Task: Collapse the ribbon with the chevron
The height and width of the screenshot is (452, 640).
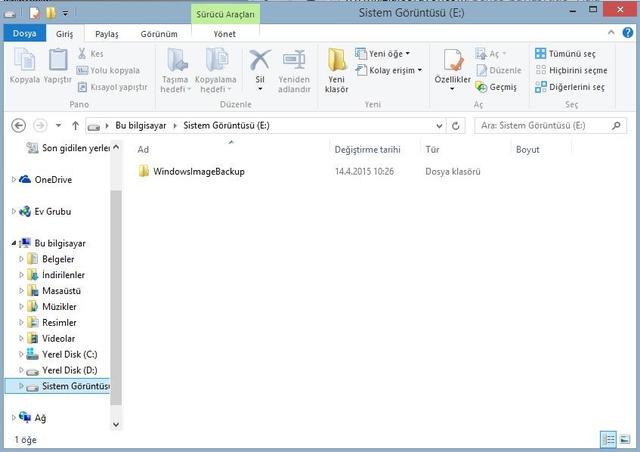Action: tap(611, 32)
